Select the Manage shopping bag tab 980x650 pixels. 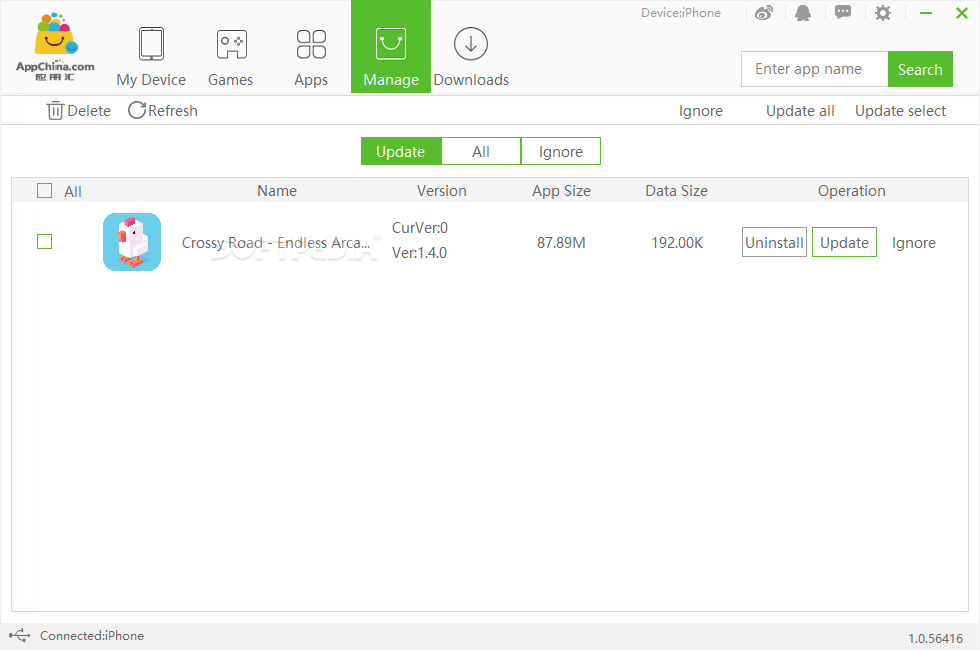(x=391, y=47)
